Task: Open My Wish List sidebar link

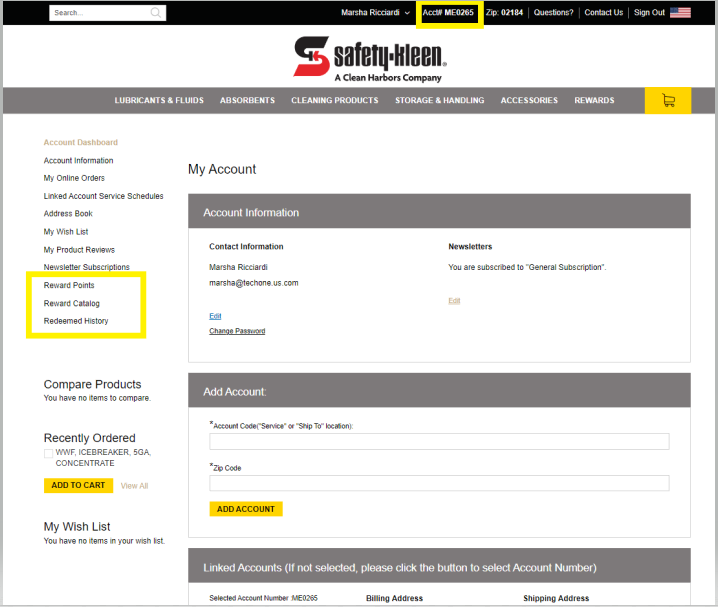Action: [x=66, y=232]
